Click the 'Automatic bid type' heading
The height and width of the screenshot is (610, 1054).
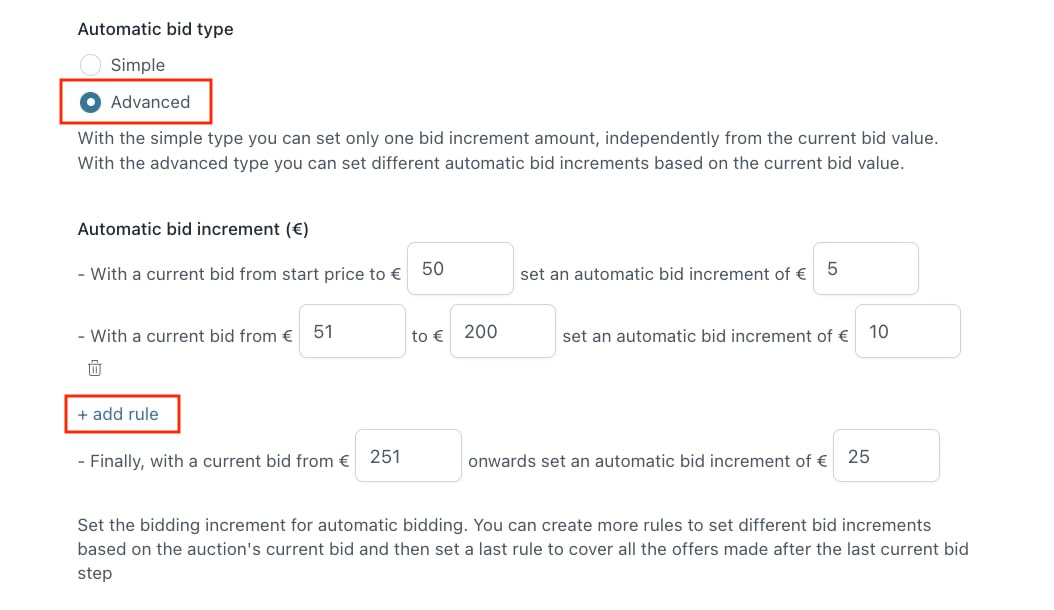point(155,30)
